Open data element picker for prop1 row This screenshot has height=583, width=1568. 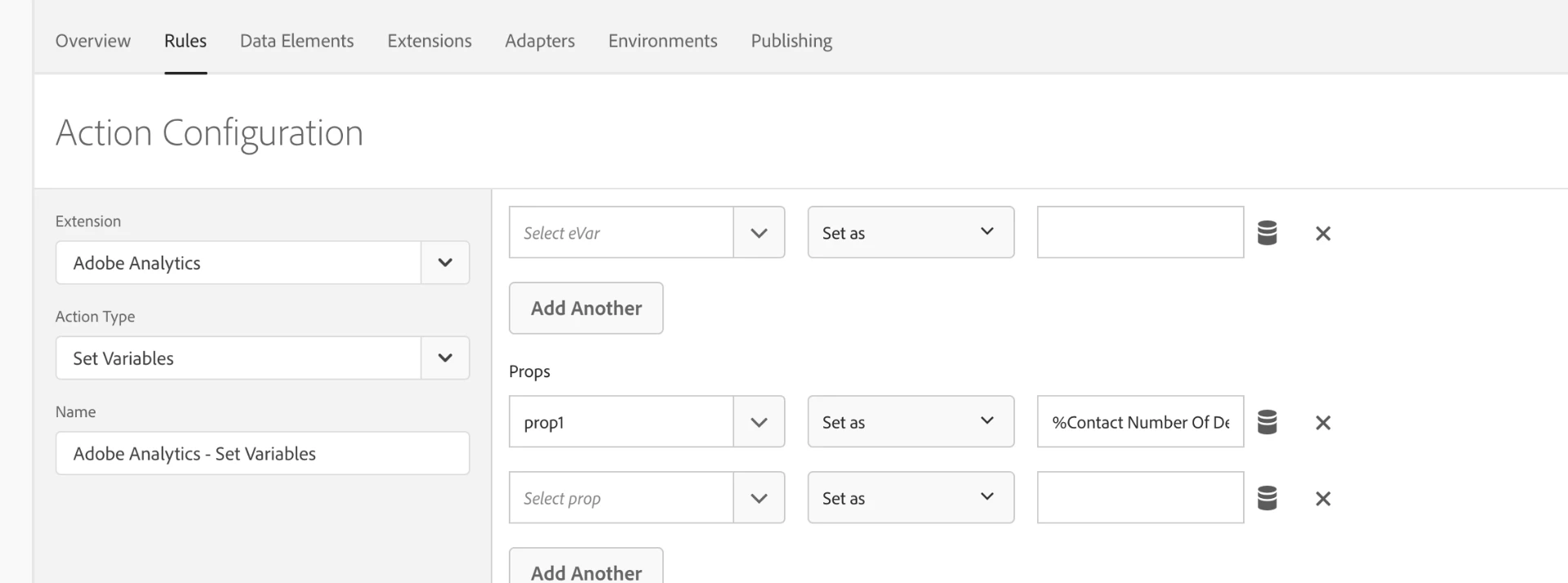pos(1267,422)
